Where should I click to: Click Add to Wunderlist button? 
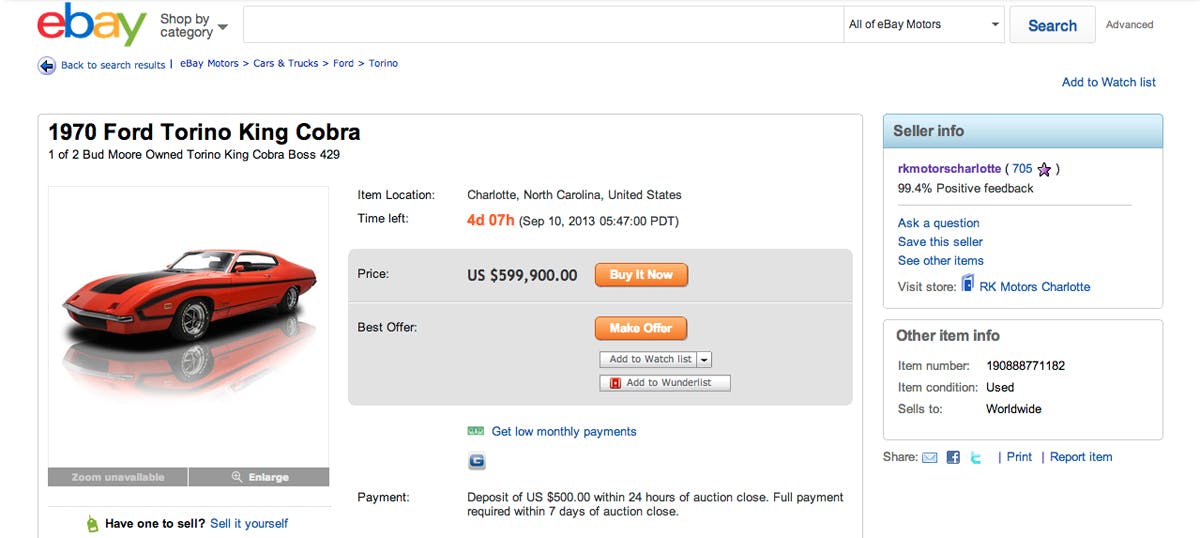point(665,383)
